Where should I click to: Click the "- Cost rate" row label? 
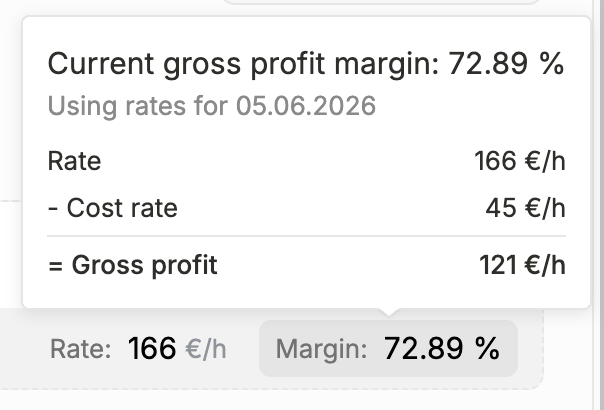coord(112,208)
